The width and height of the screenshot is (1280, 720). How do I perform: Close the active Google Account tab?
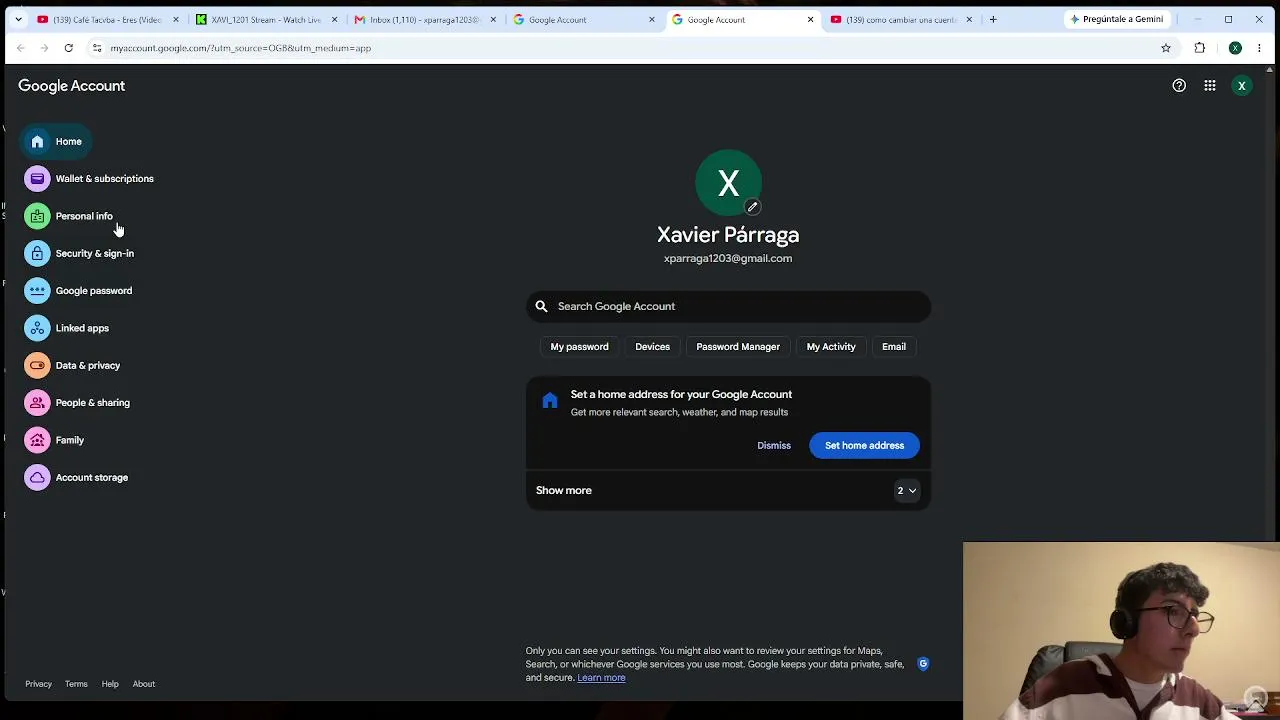(x=810, y=19)
